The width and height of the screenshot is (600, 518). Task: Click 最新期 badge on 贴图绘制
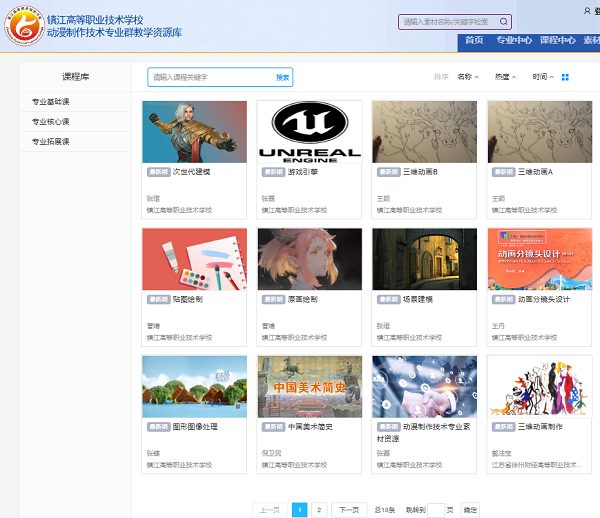click(x=158, y=299)
